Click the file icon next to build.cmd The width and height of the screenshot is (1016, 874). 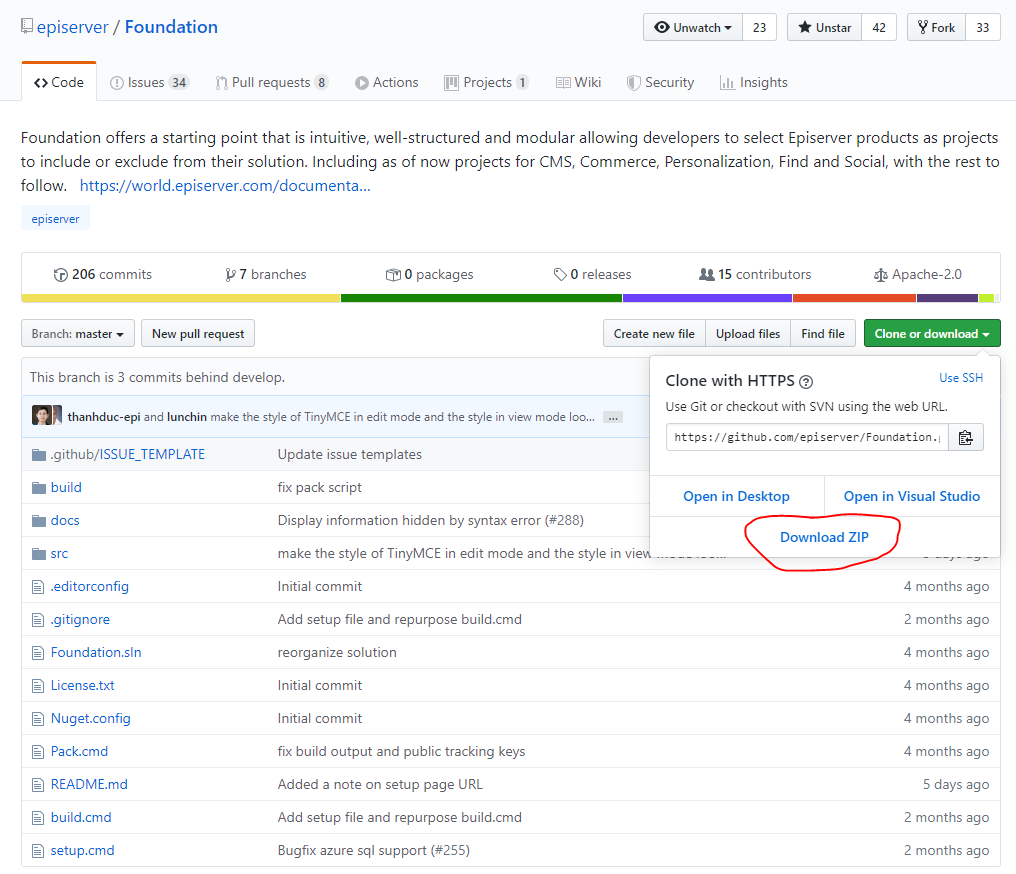38,818
